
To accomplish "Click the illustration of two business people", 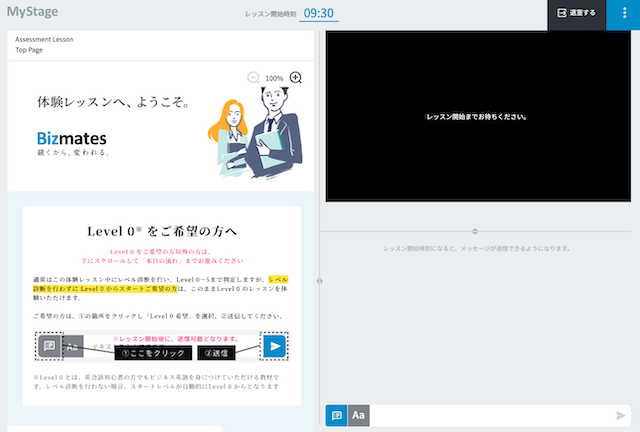I will click(256, 133).
